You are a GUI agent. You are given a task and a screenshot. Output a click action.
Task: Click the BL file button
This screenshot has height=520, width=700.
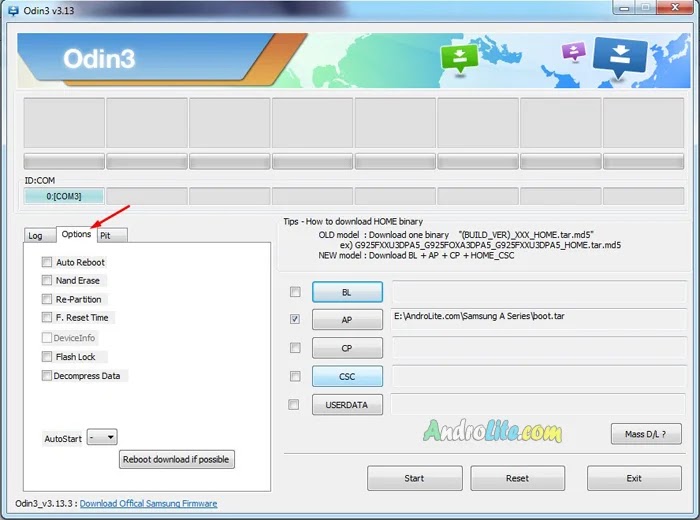click(347, 292)
